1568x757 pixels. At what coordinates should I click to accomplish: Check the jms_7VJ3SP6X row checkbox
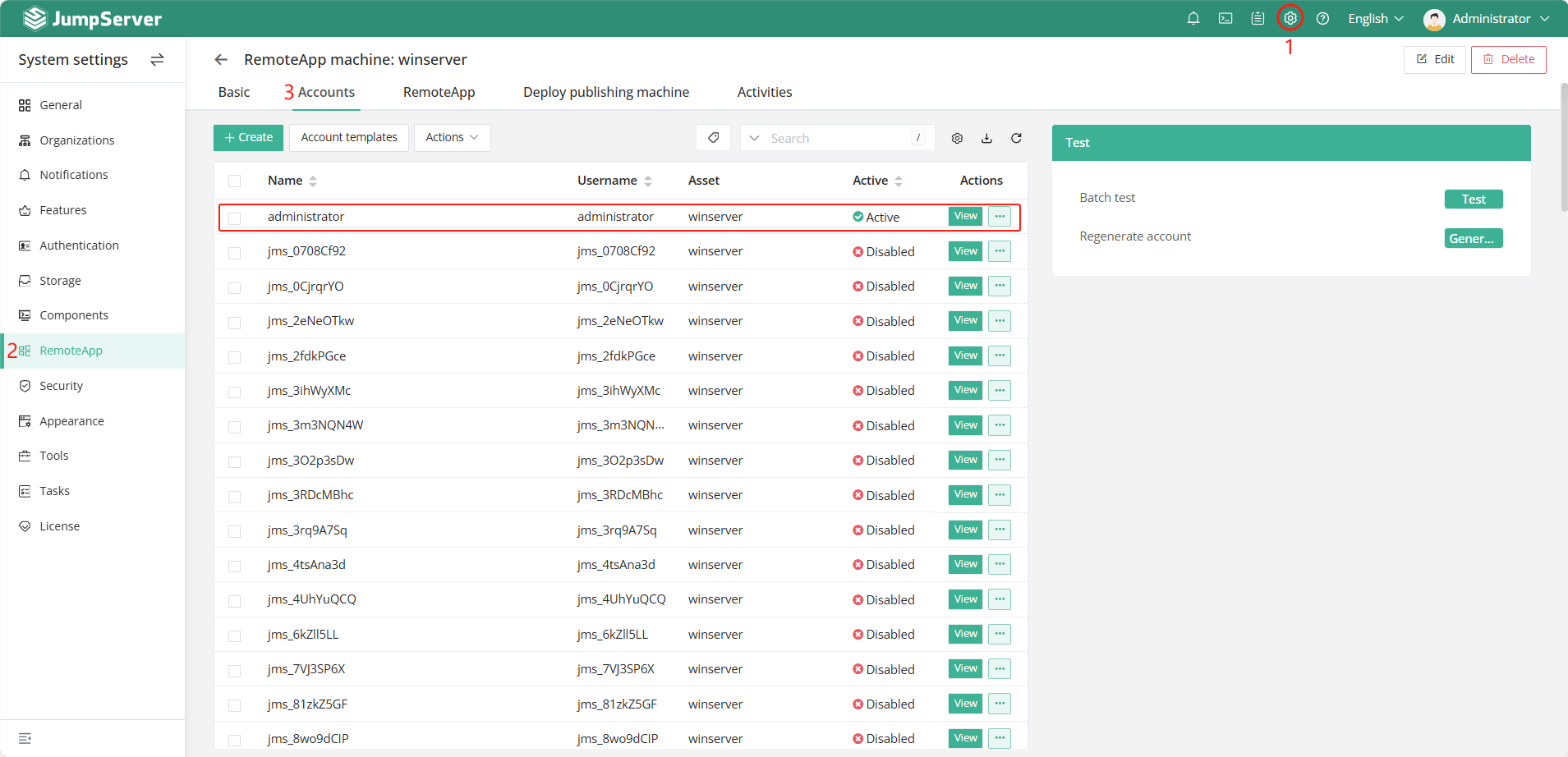[235, 671]
